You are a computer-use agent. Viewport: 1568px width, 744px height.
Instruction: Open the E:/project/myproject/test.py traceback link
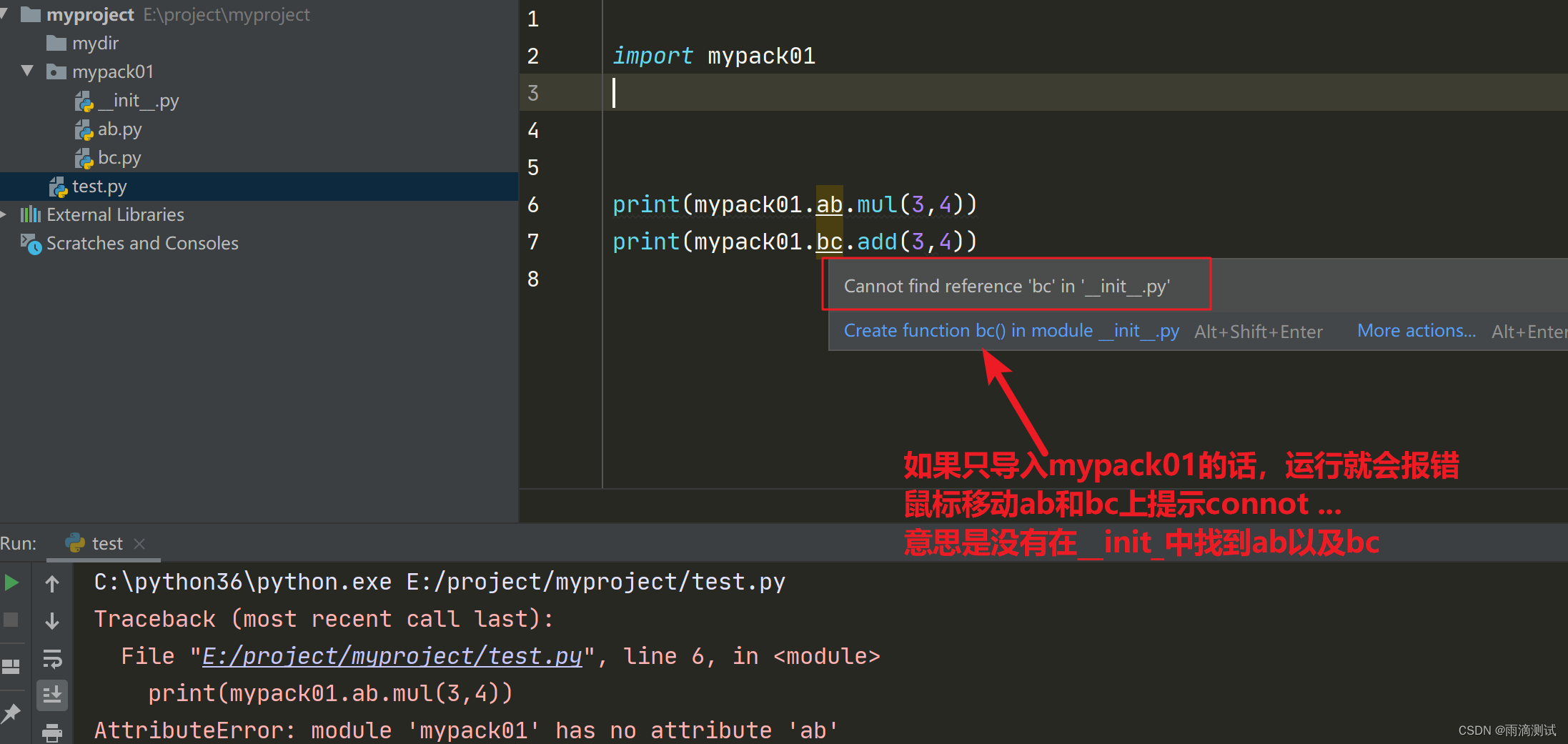click(392, 656)
